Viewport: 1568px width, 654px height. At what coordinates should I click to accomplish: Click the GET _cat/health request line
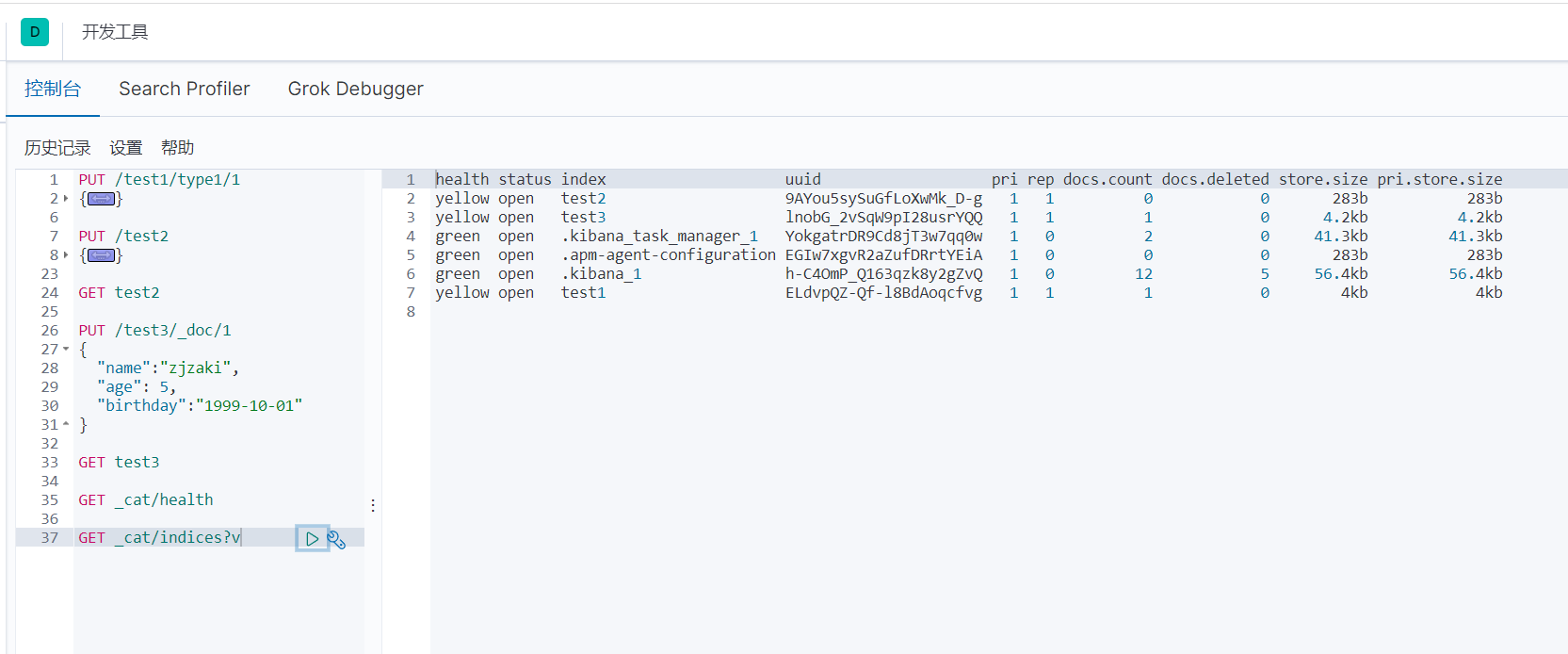tap(146, 500)
